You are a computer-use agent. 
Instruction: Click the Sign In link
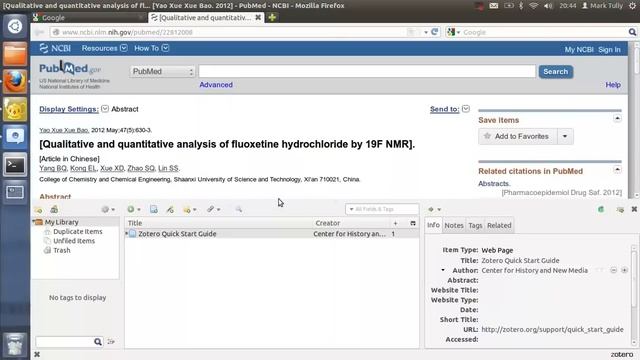[x=609, y=49]
